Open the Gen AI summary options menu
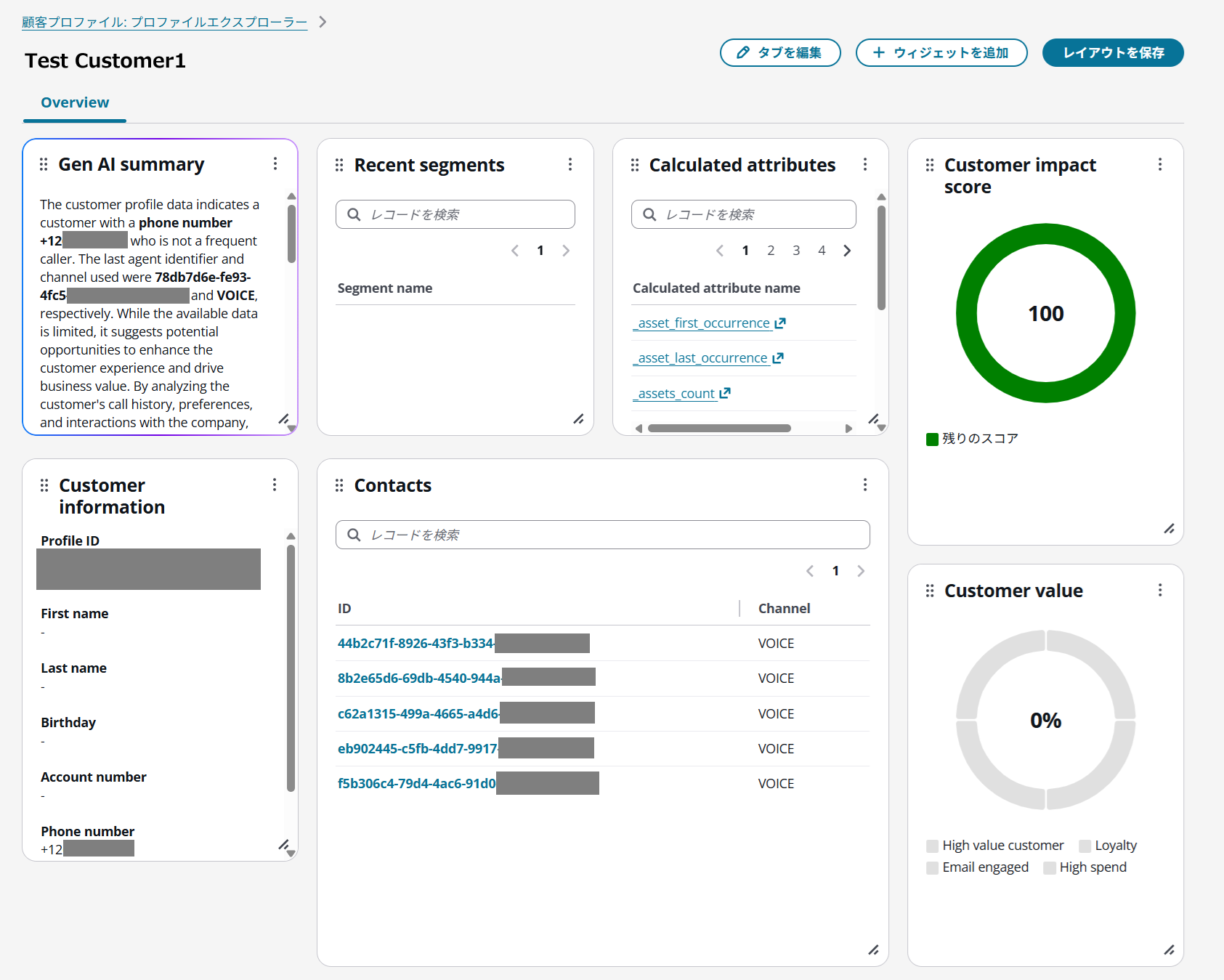 click(275, 164)
